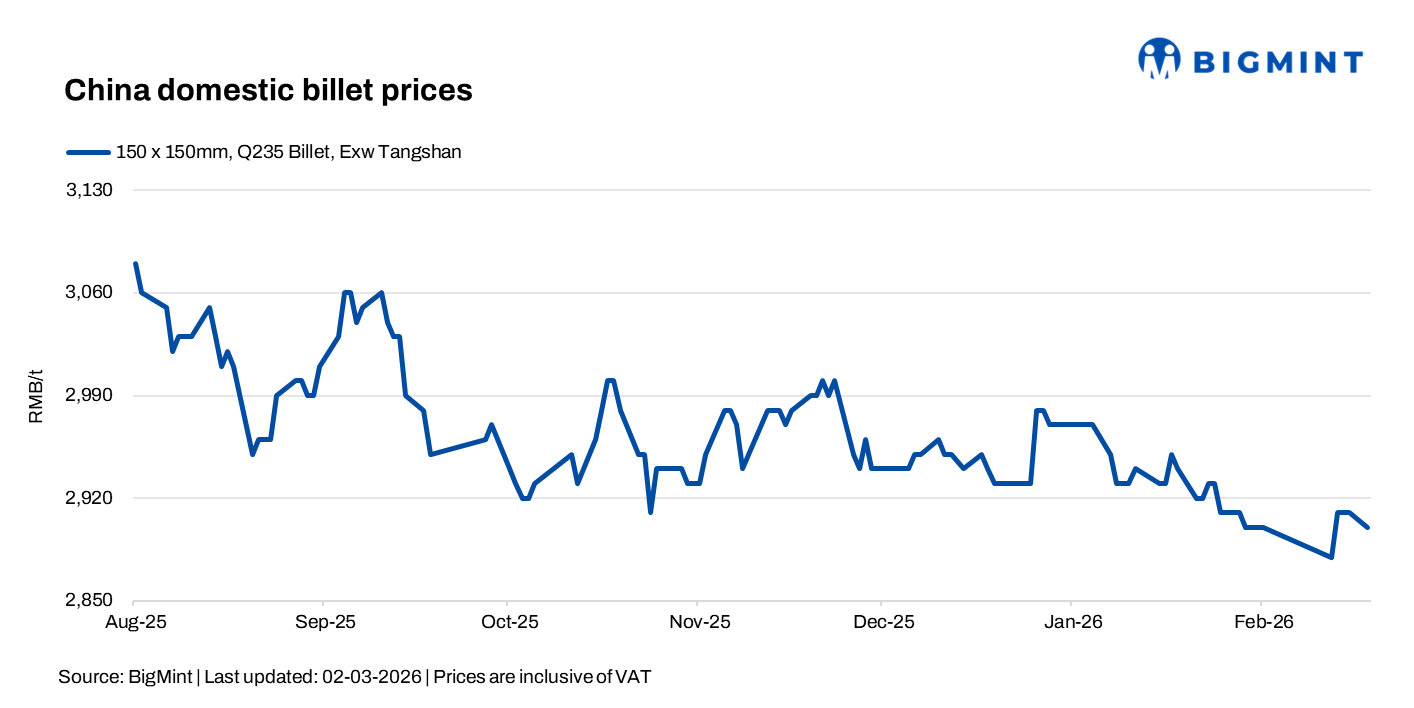The height and width of the screenshot is (708, 1414).
Task: Click the Jan-26 x-axis label
Action: point(1072,622)
